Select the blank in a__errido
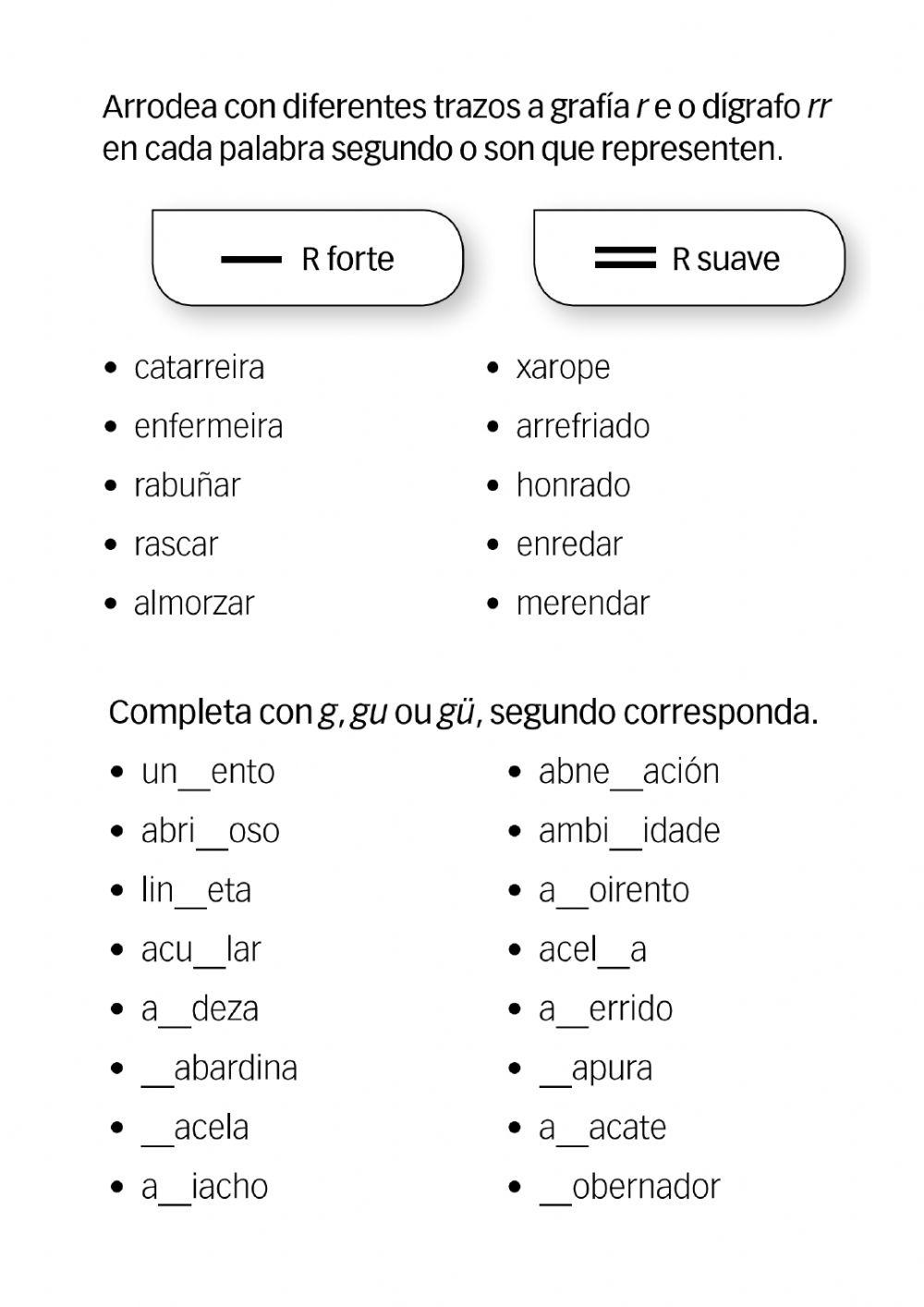 [x=572, y=1012]
